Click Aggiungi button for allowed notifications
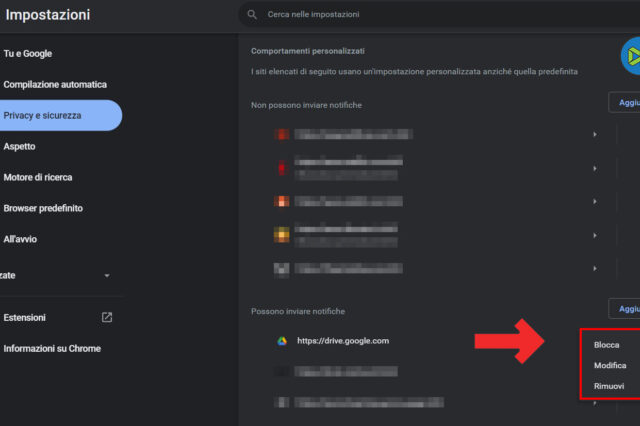640x426 pixels. 624,309
